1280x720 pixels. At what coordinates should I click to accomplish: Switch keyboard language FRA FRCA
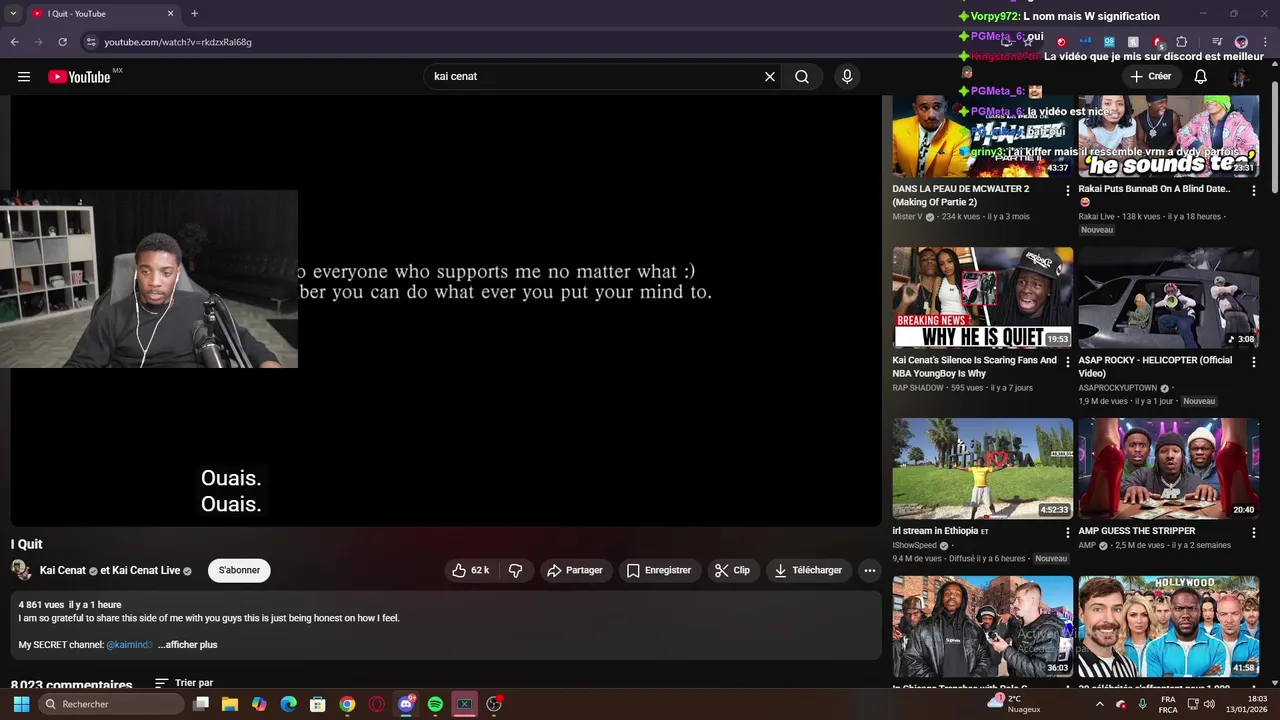coord(1168,704)
